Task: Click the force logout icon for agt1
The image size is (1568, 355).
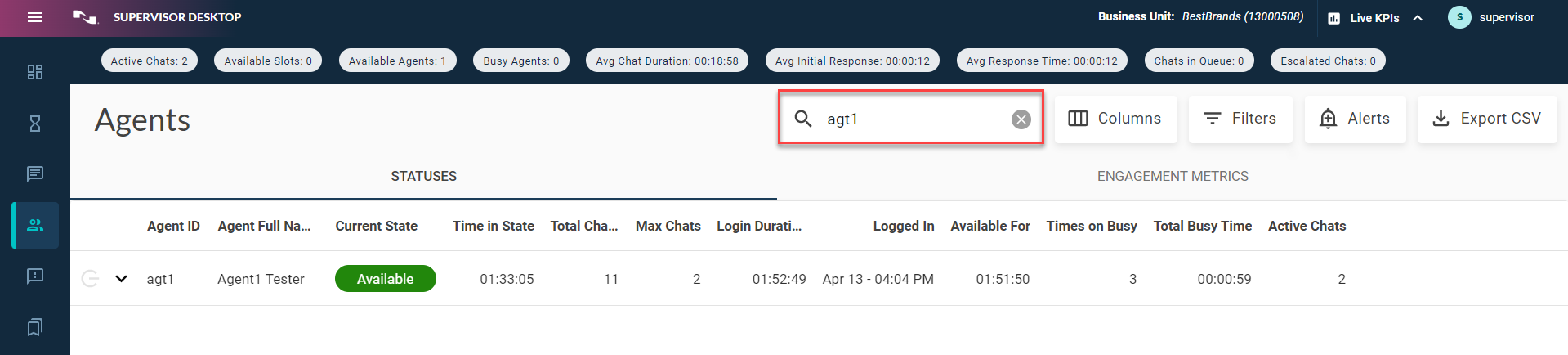Action: [x=91, y=279]
